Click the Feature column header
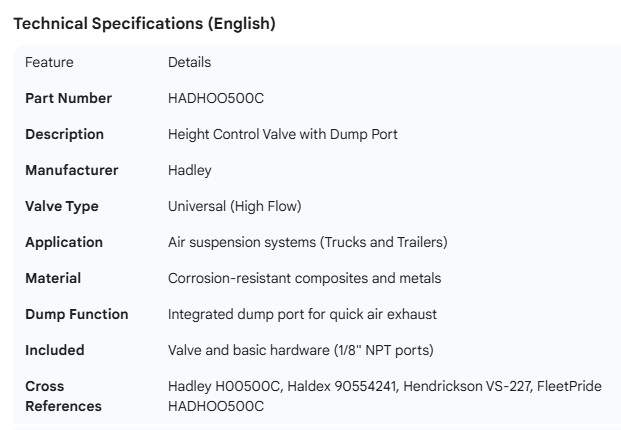 coord(49,62)
